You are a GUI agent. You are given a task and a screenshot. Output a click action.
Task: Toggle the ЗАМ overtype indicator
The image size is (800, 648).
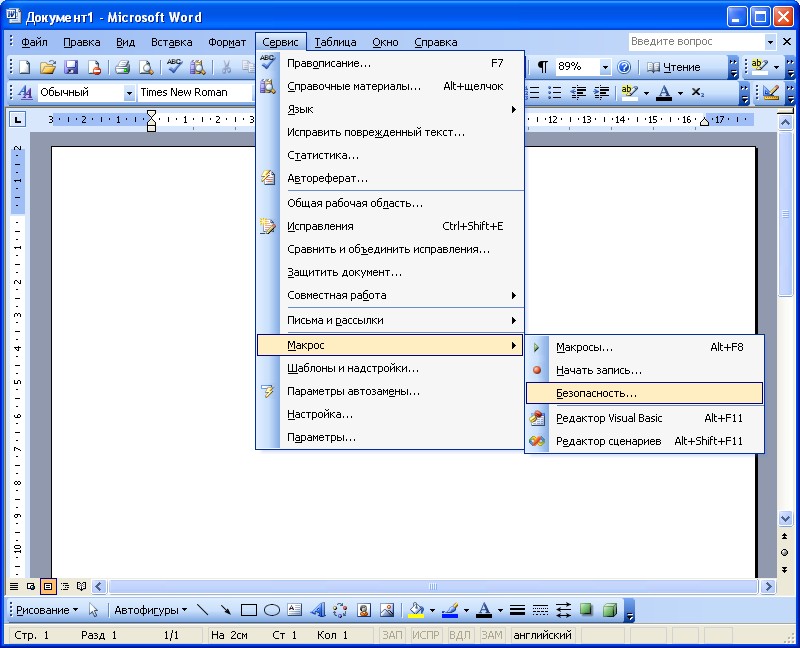(492, 635)
